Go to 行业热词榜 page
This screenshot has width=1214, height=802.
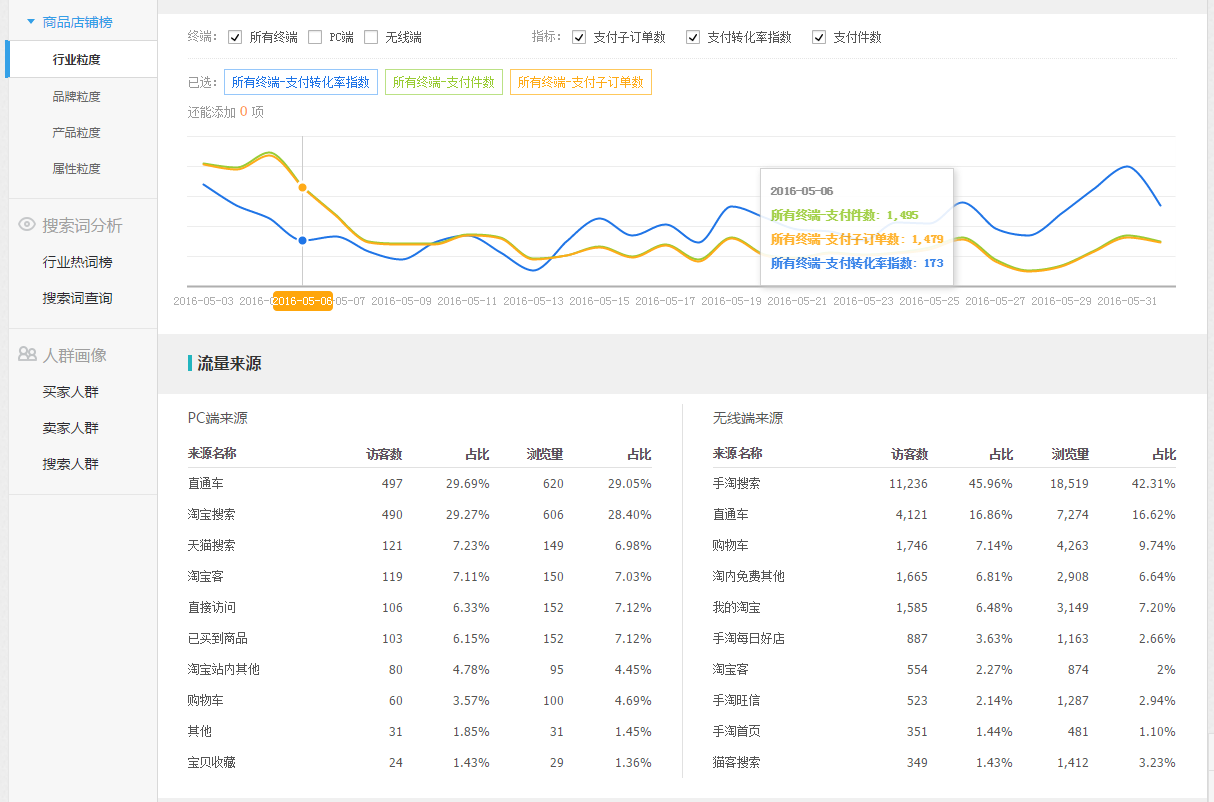click(x=77, y=262)
